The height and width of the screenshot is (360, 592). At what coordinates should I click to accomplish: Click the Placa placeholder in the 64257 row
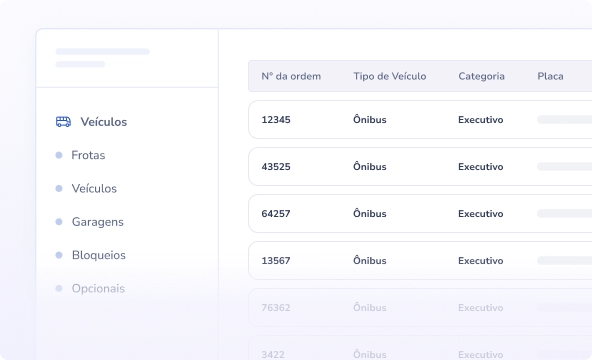click(x=564, y=214)
